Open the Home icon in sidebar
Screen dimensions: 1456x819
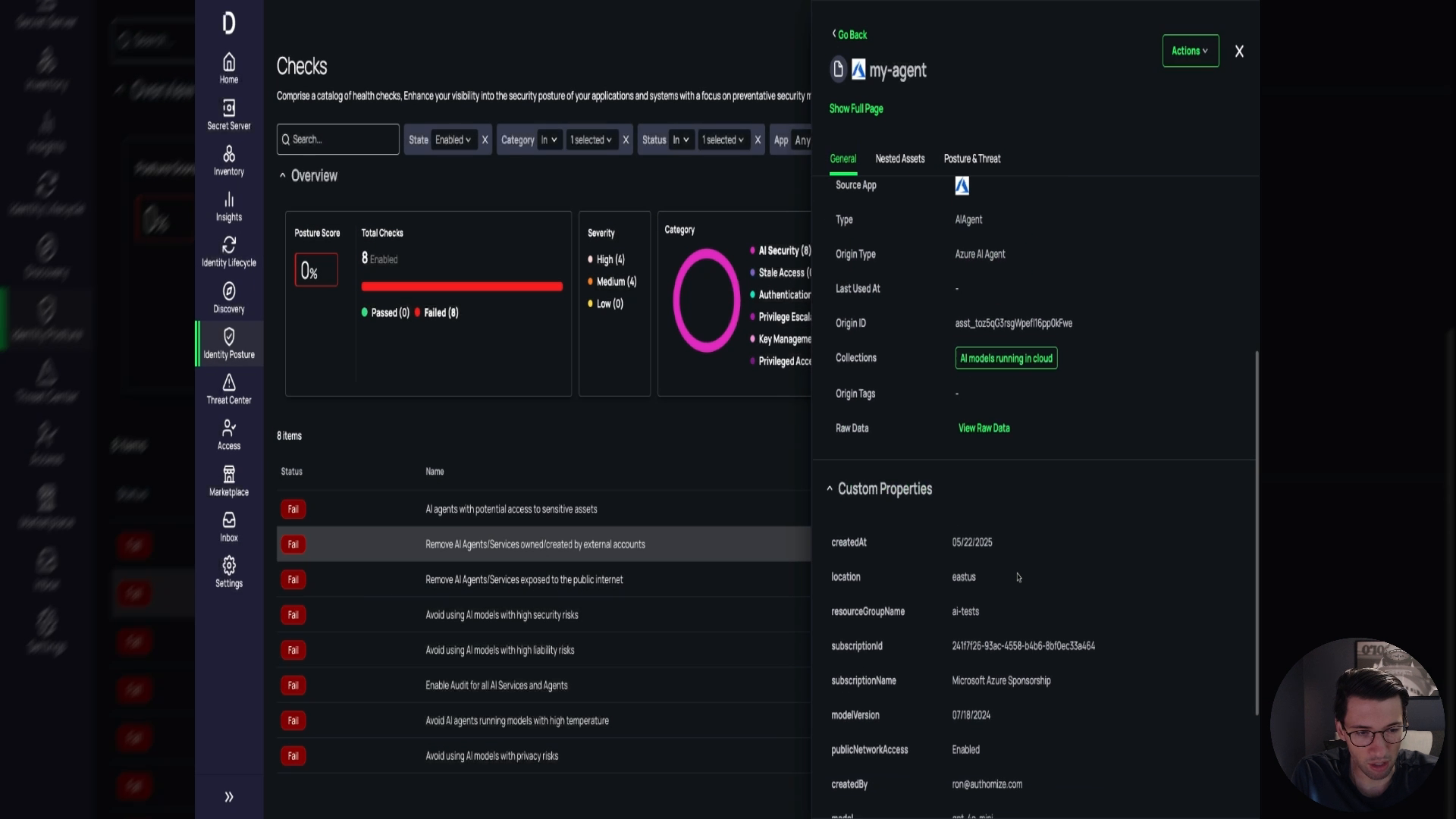tap(228, 68)
